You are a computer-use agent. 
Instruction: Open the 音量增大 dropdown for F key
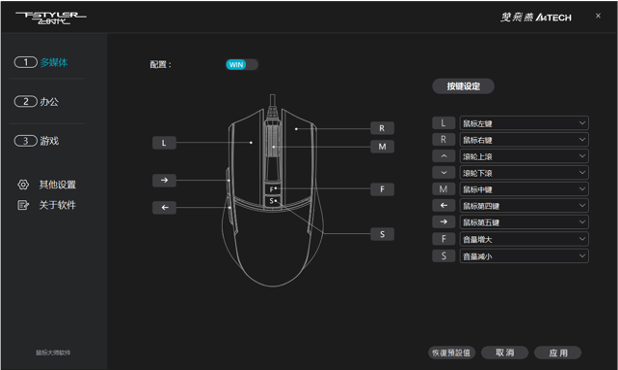click(x=524, y=239)
